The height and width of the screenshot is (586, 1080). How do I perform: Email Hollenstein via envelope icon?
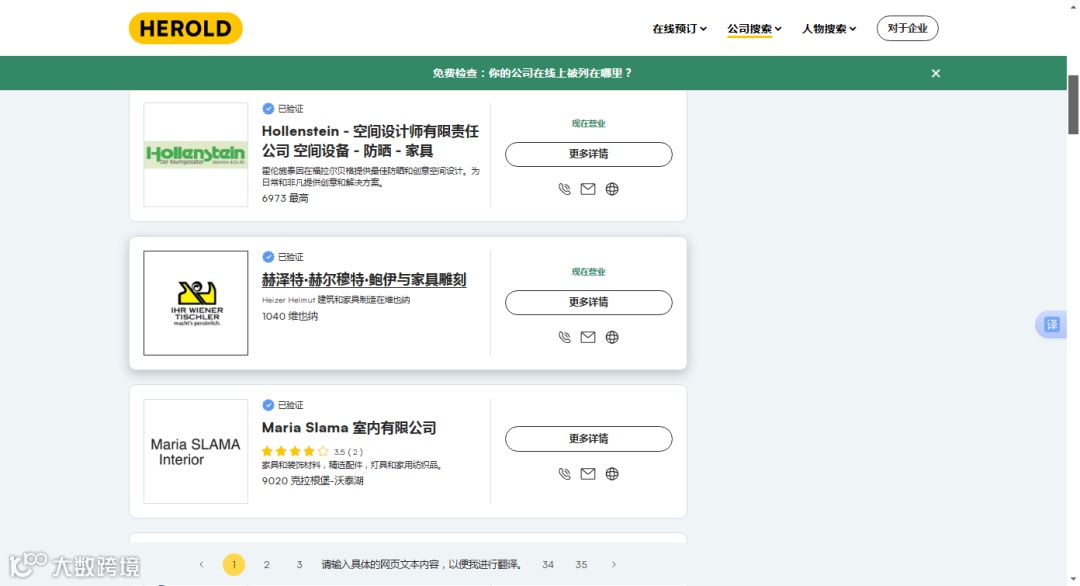588,189
